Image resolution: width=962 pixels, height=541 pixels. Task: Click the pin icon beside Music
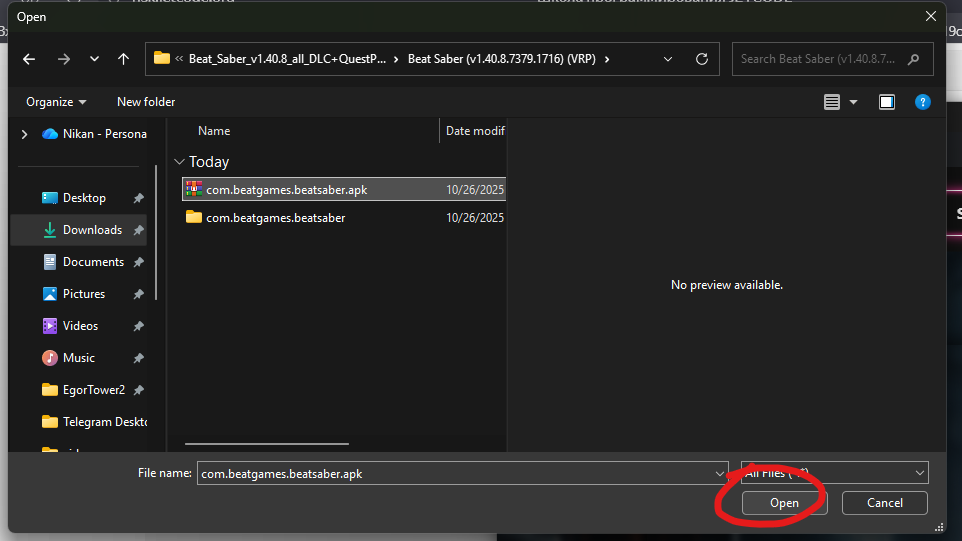[x=139, y=358]
